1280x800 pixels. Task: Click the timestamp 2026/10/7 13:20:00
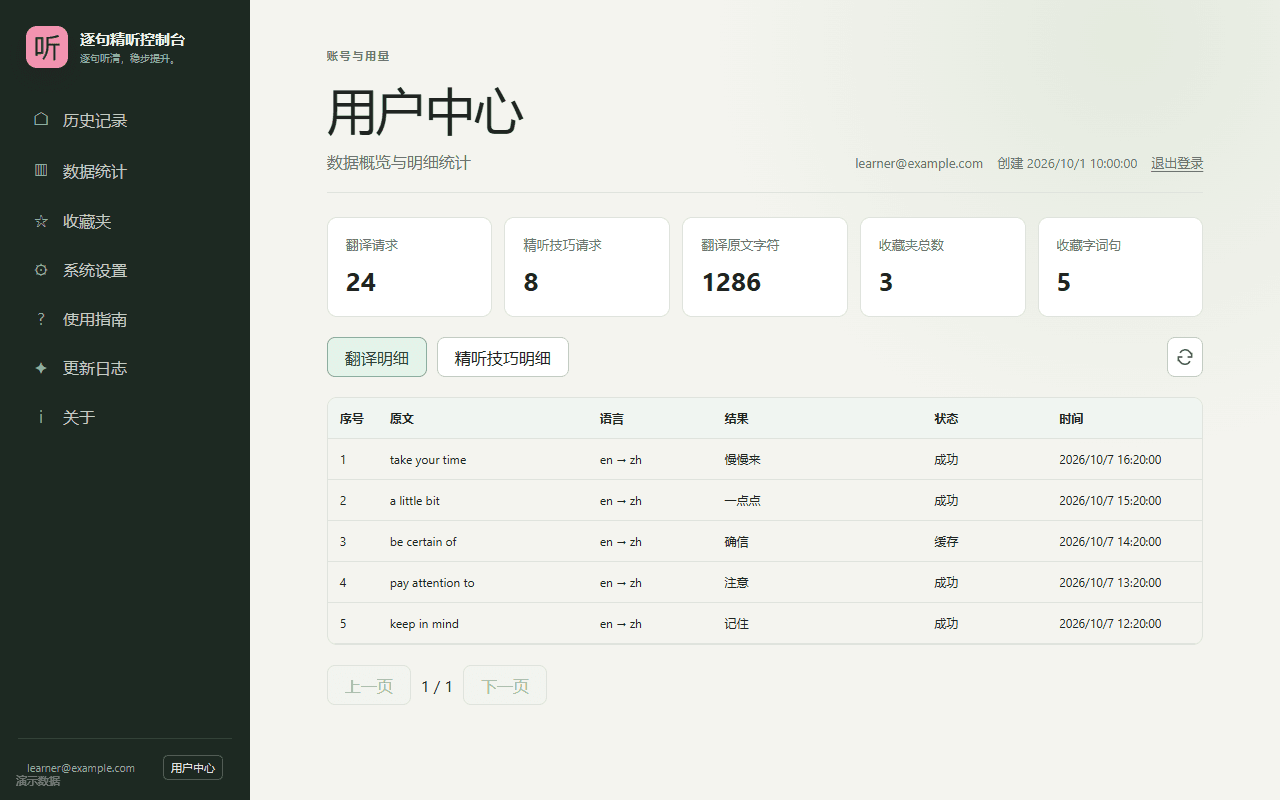click(x=1110, y=583)
